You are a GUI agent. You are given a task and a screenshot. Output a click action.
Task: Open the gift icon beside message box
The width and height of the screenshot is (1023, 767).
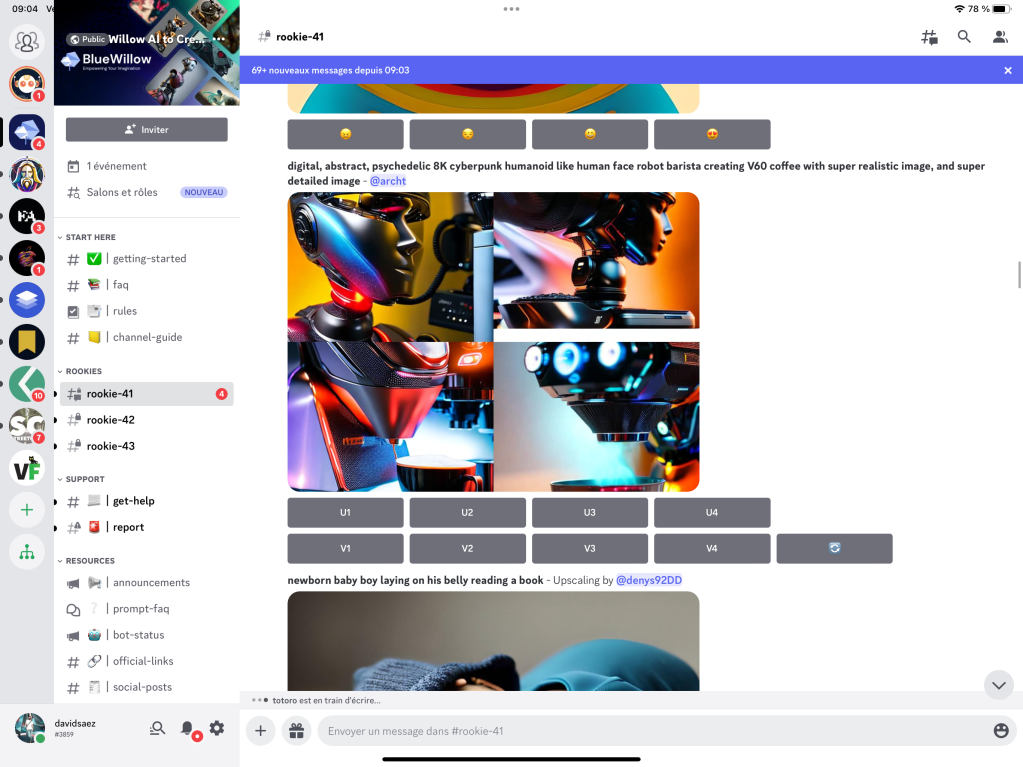tap(295, 731)
